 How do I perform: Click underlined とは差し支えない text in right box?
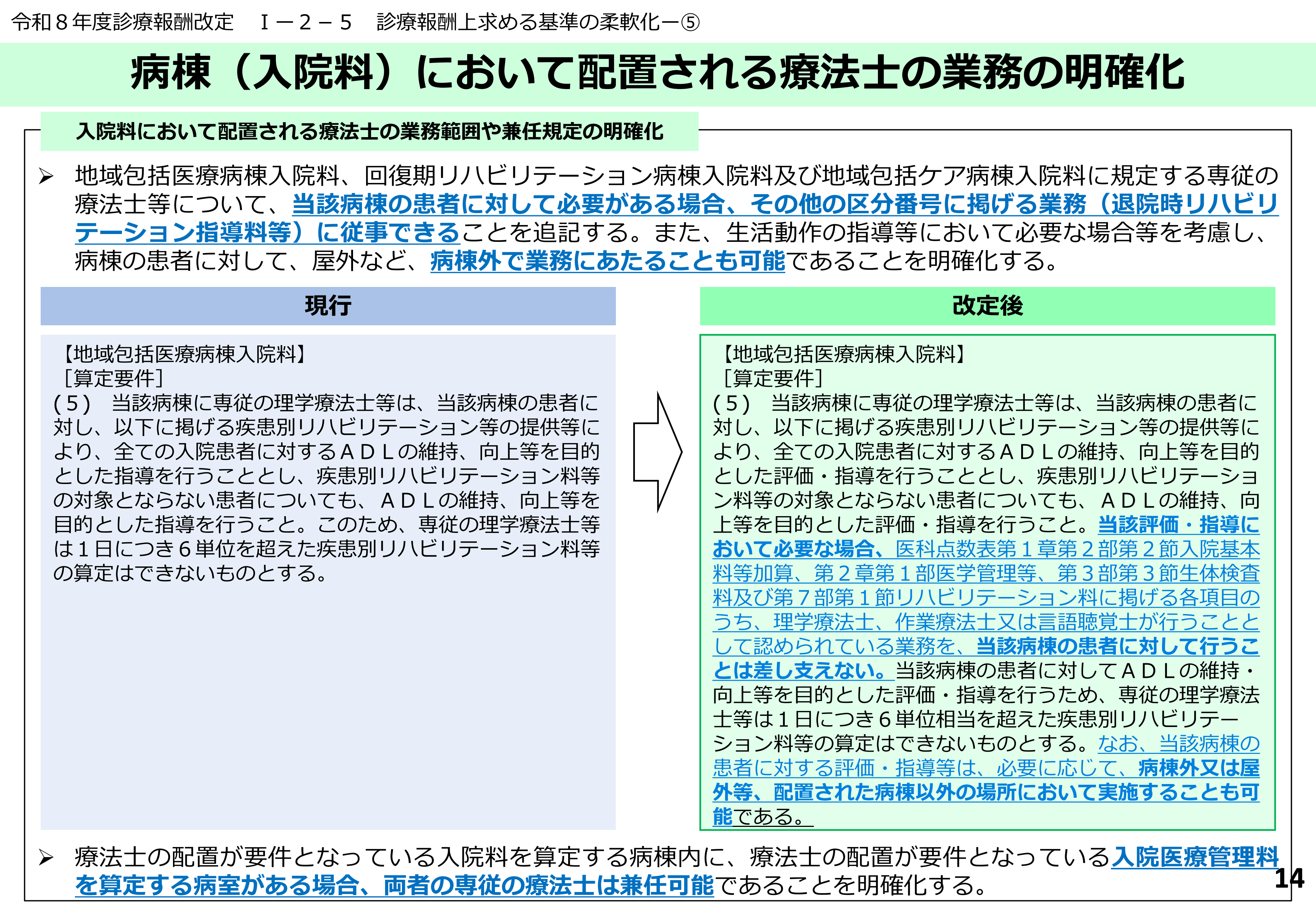click(x=799, y=670)
